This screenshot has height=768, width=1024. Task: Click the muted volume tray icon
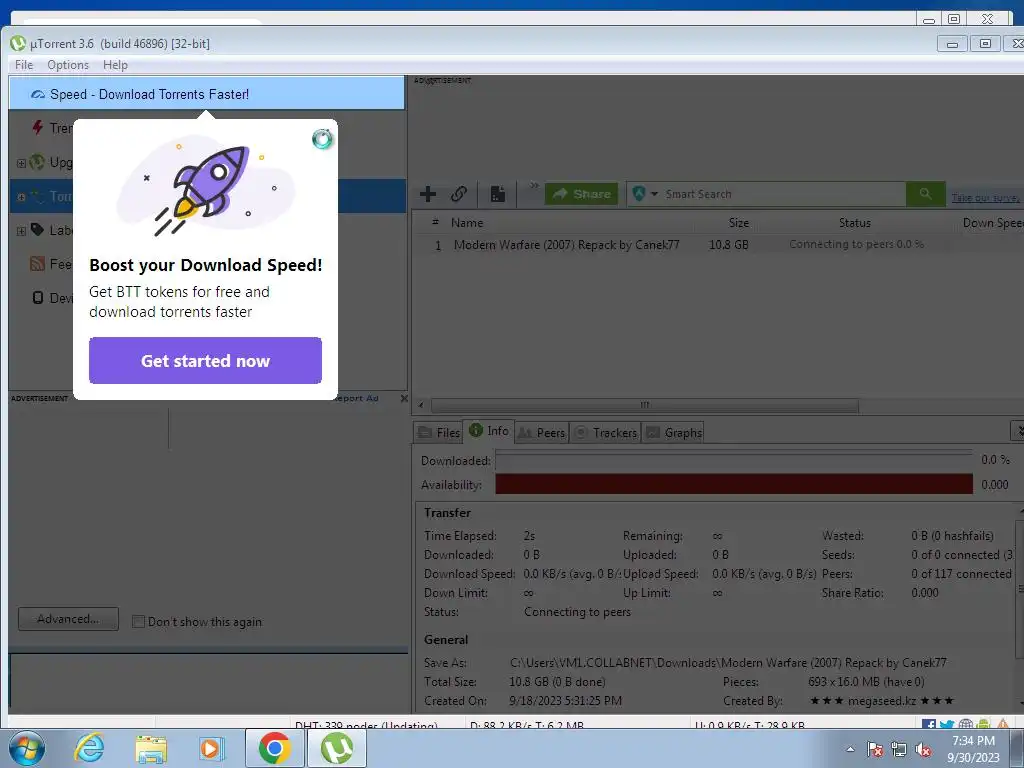coord(923,749)
